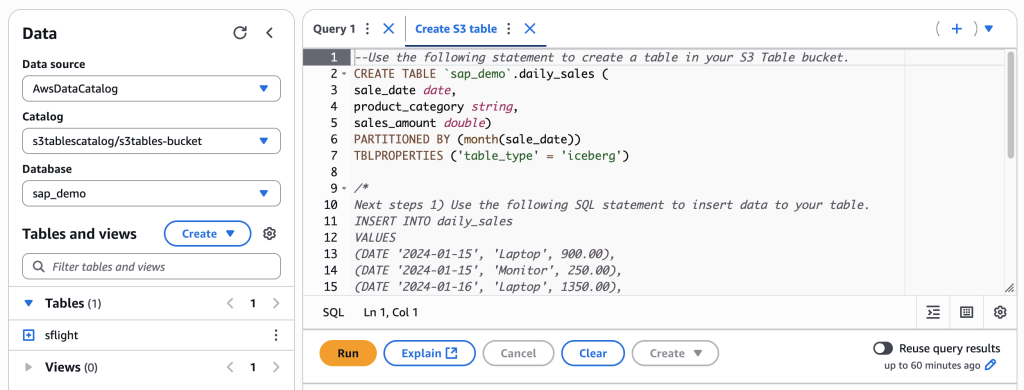Open Tables and views settings gear
The image size is (1024, 390).
[x=269, y=234]
